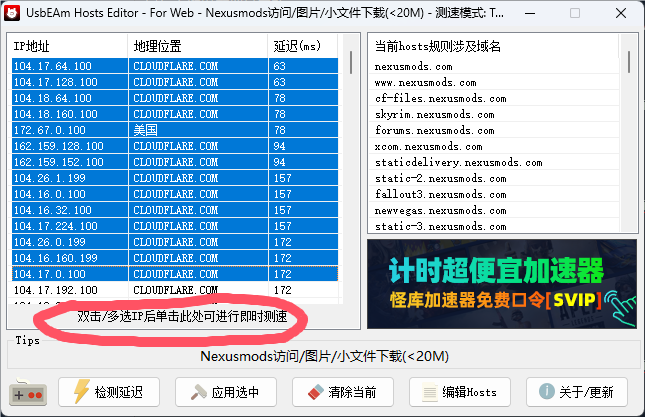Click the 清除当前 clear current button
Image resolution: width=645 pixels, height=417 pixels.
(x=343, y=392)
